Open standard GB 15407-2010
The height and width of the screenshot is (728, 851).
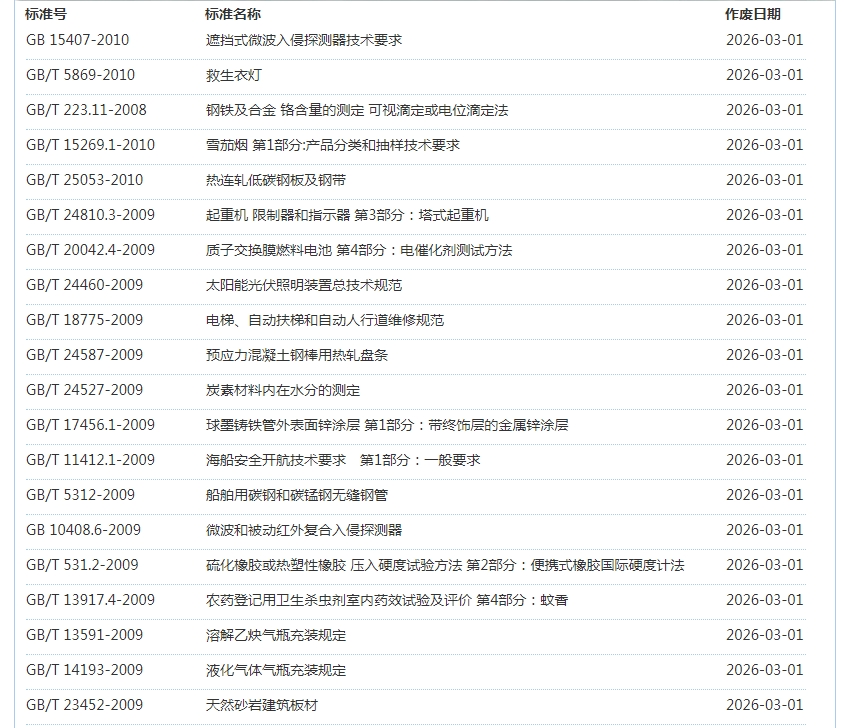[x=77, y=40]
